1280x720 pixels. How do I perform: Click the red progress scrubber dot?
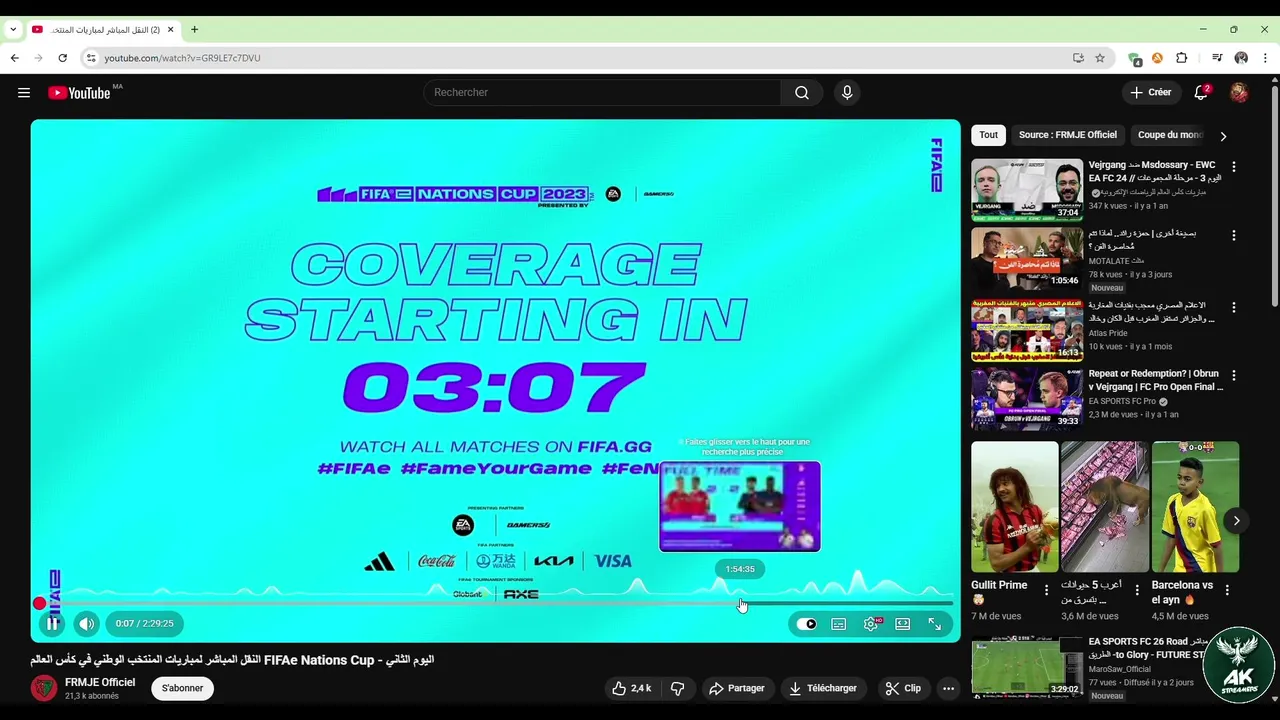point(39,603)
